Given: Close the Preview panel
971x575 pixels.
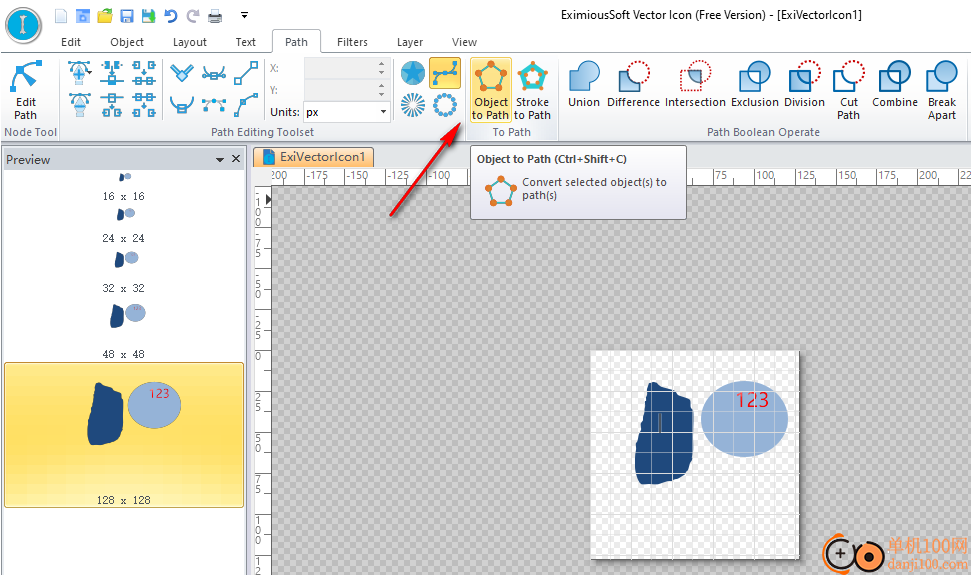Looking at the screenshot, I should coord(236,159).
